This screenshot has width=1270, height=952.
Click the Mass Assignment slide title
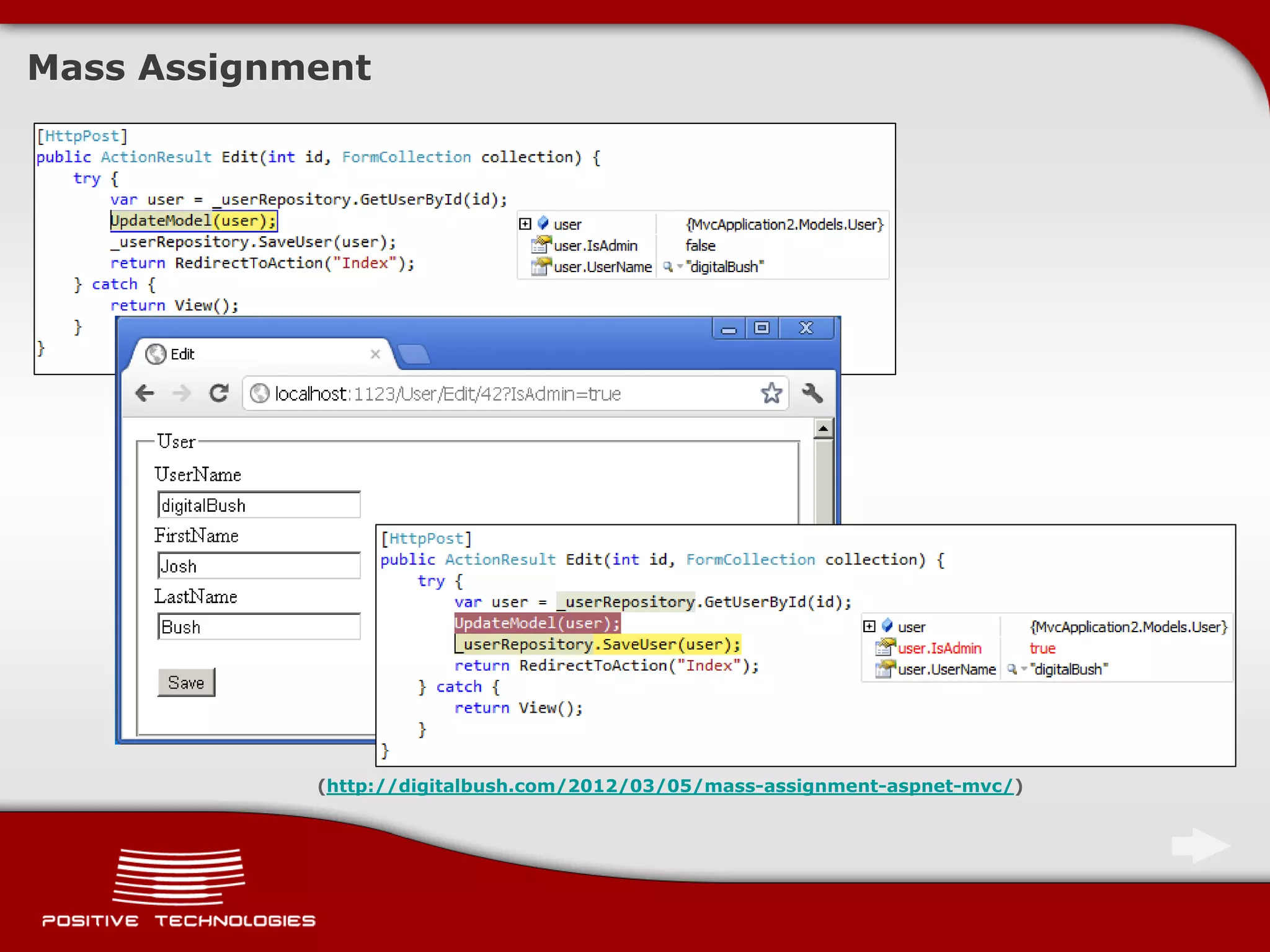[199, 67]
